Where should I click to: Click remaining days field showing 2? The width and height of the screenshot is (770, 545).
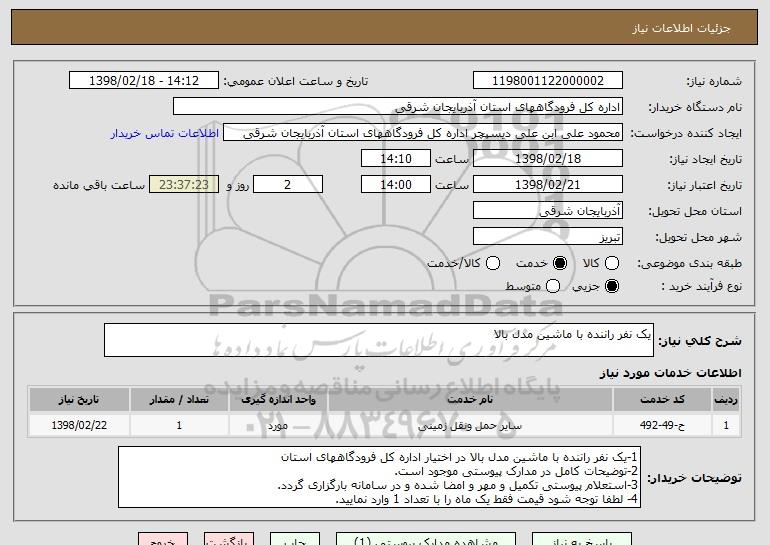coord(288,185)
